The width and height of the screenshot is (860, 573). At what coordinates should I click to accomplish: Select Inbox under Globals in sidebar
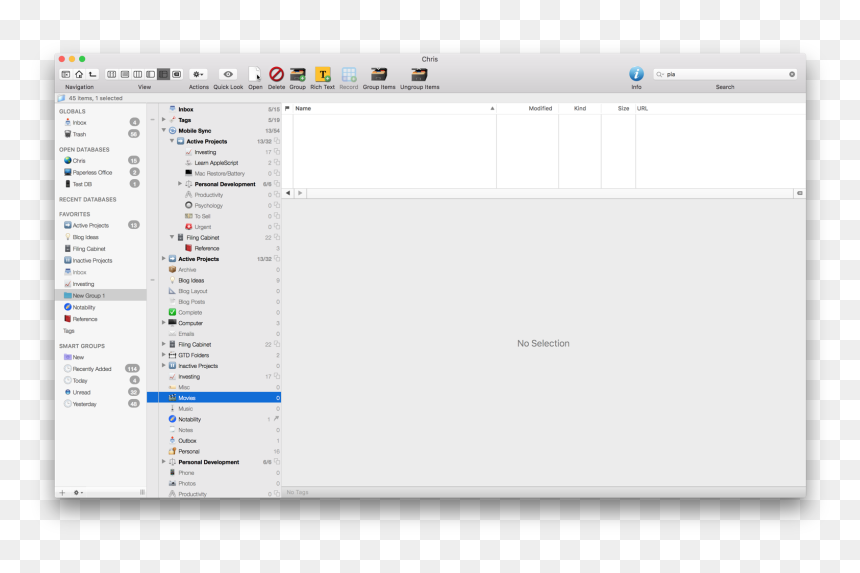click(100, 122)
